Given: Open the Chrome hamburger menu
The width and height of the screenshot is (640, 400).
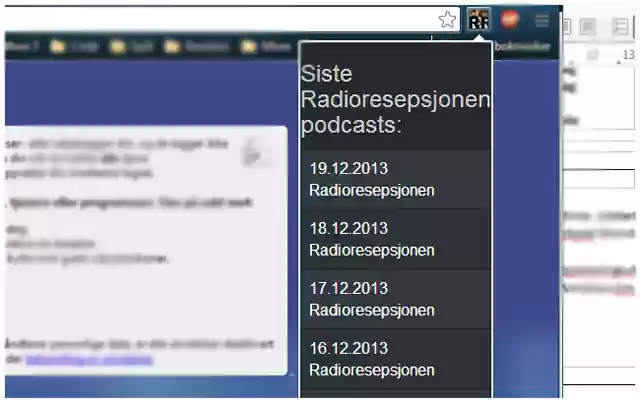Looking at the screenshot, I should coord(542,20).
